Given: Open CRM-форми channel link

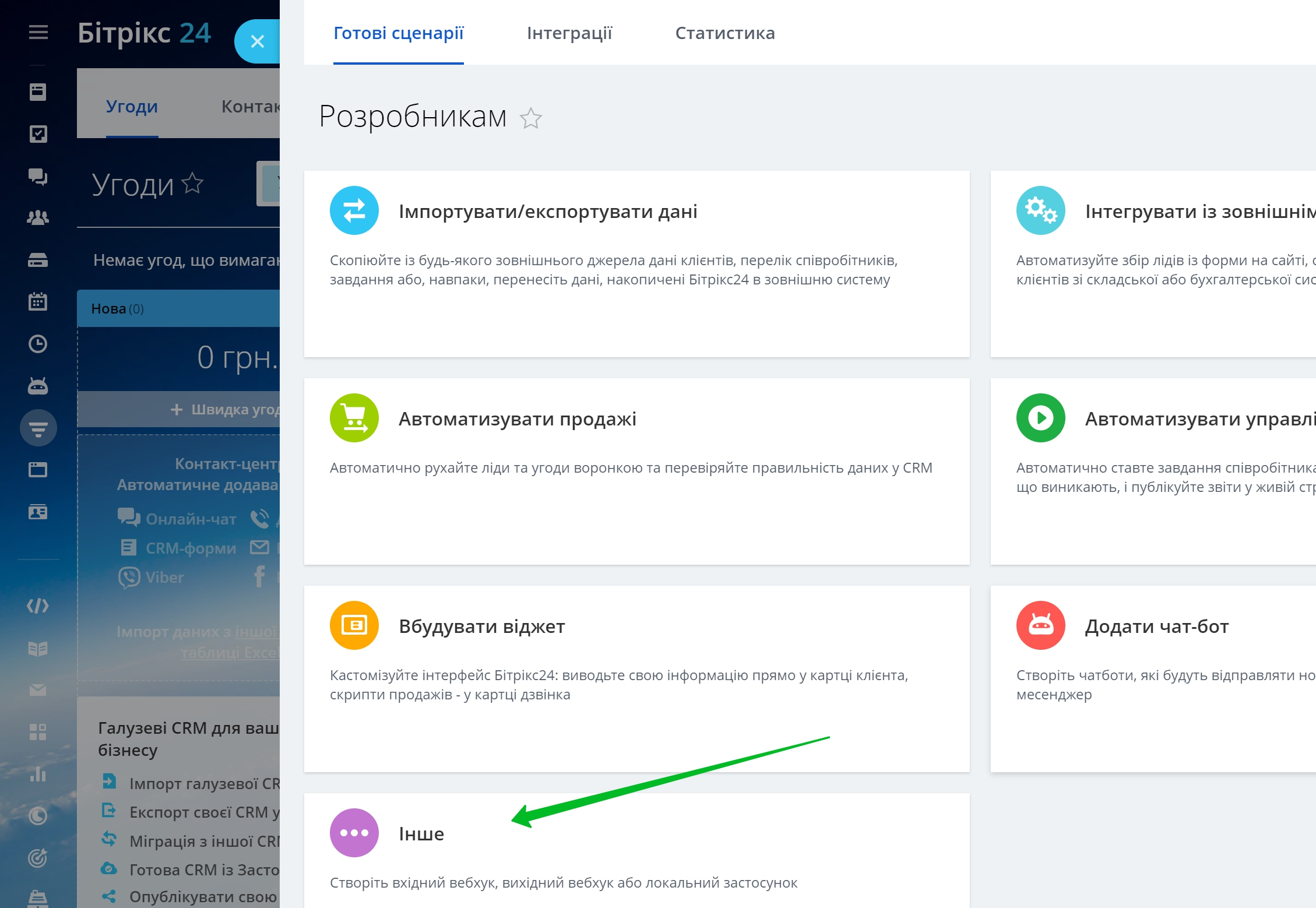Looking at the screenshot, I should [178, 548].
